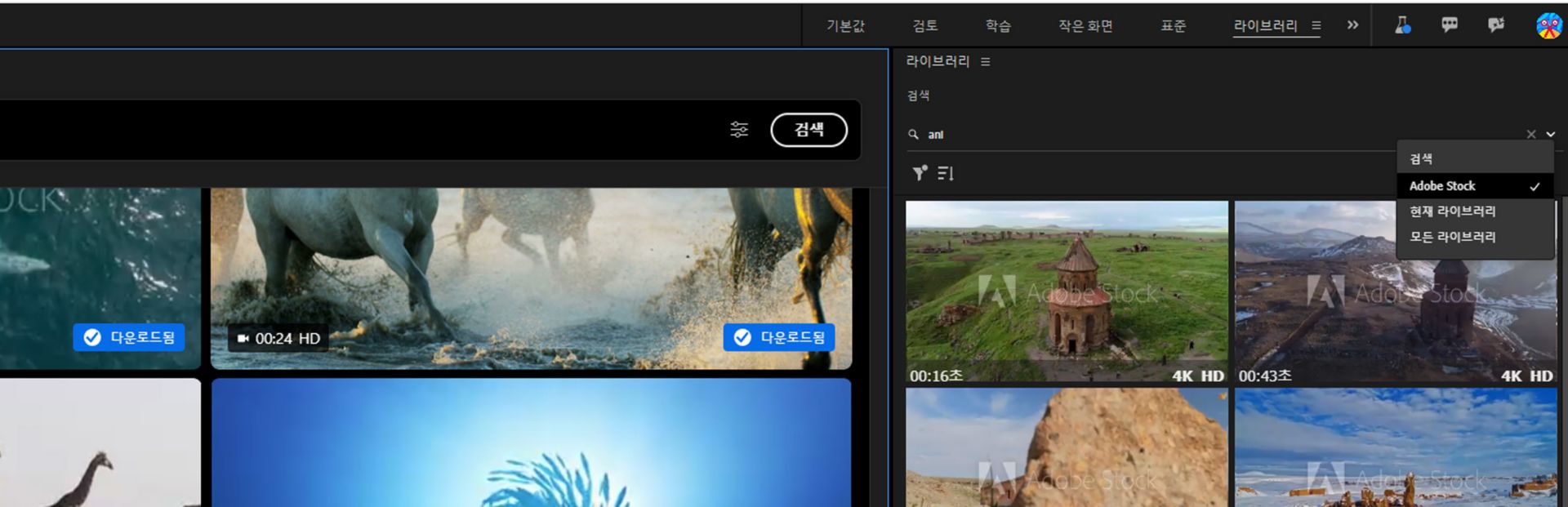This screenshot has height=507, width=1568.
Task: Select the 표준 workspace tab
Action: tap(1174, 26)
